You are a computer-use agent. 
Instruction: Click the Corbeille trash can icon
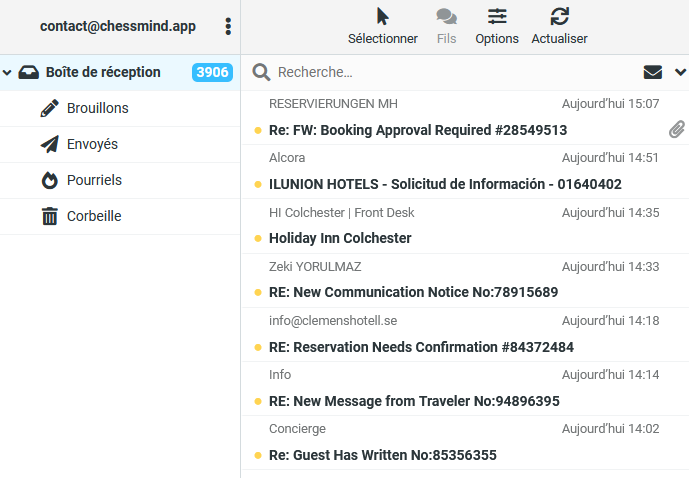(50, 216)
